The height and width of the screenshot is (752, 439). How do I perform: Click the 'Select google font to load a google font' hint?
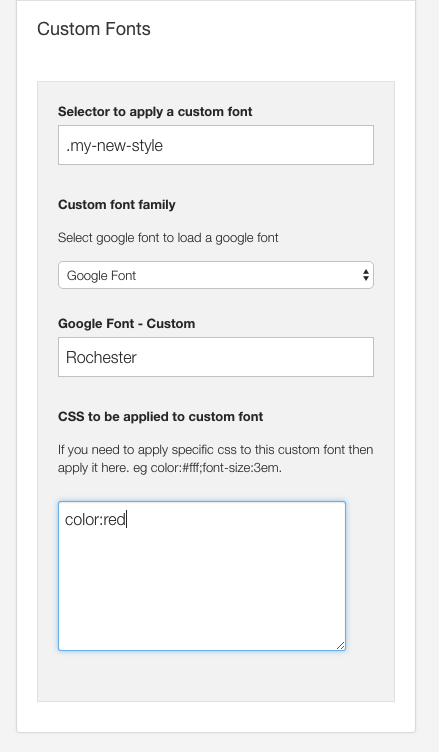(168, 238)
